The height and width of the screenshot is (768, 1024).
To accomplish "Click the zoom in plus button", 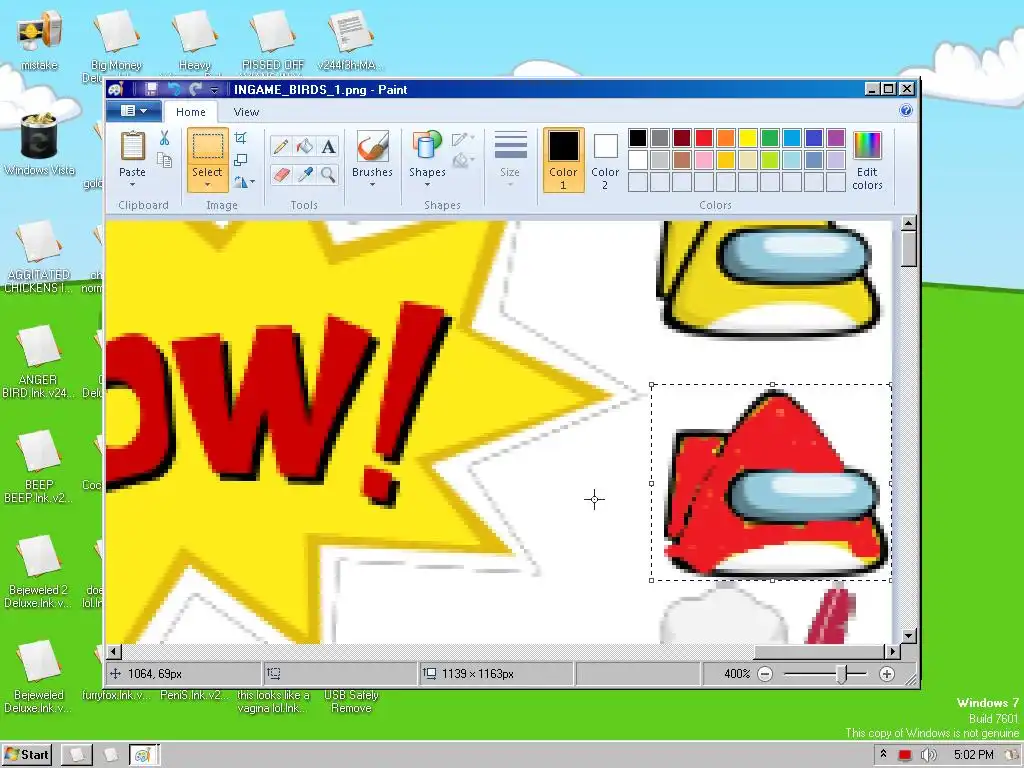I will point(886,674).
